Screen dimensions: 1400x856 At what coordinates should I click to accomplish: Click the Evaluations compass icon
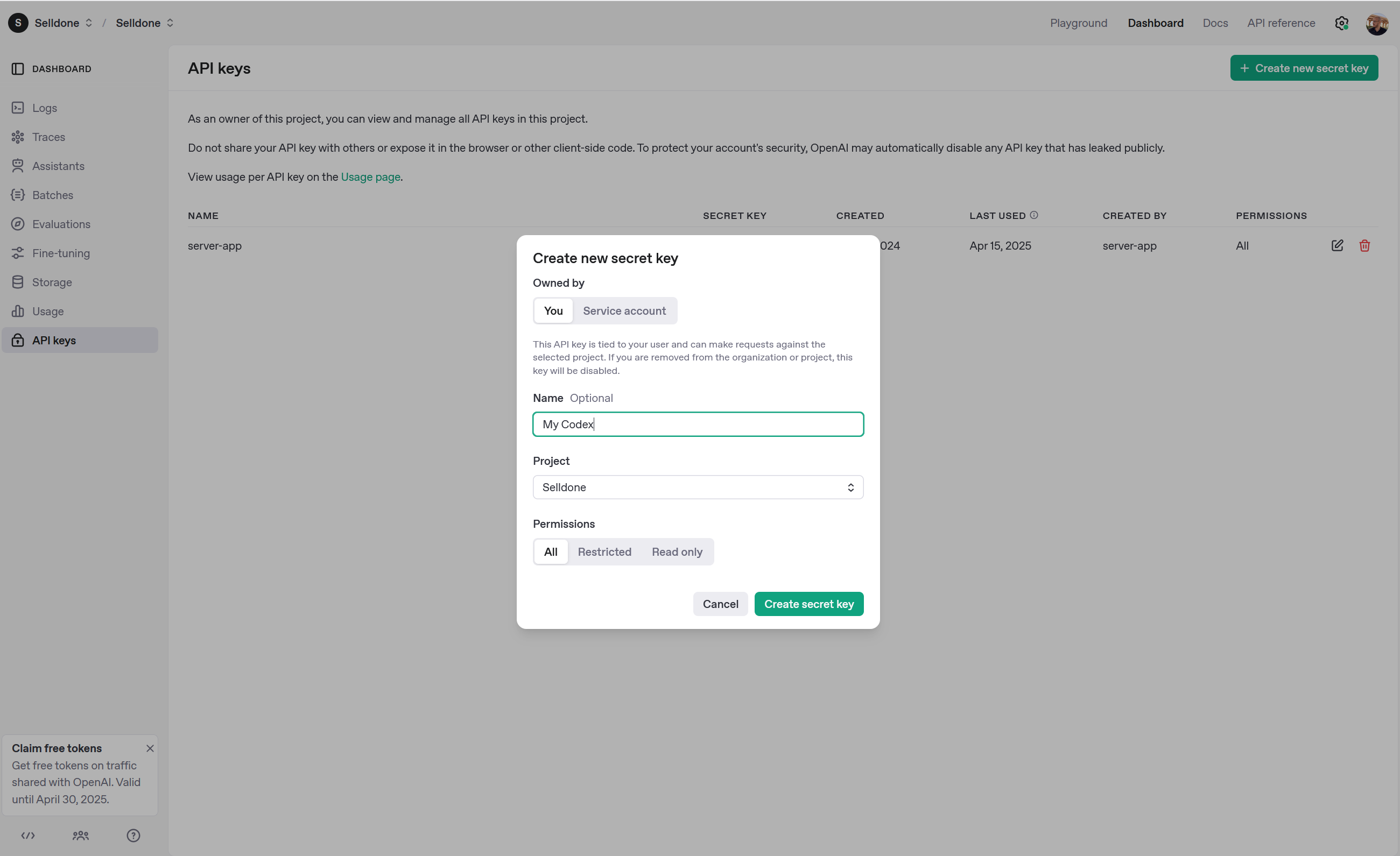pos(18,224)
